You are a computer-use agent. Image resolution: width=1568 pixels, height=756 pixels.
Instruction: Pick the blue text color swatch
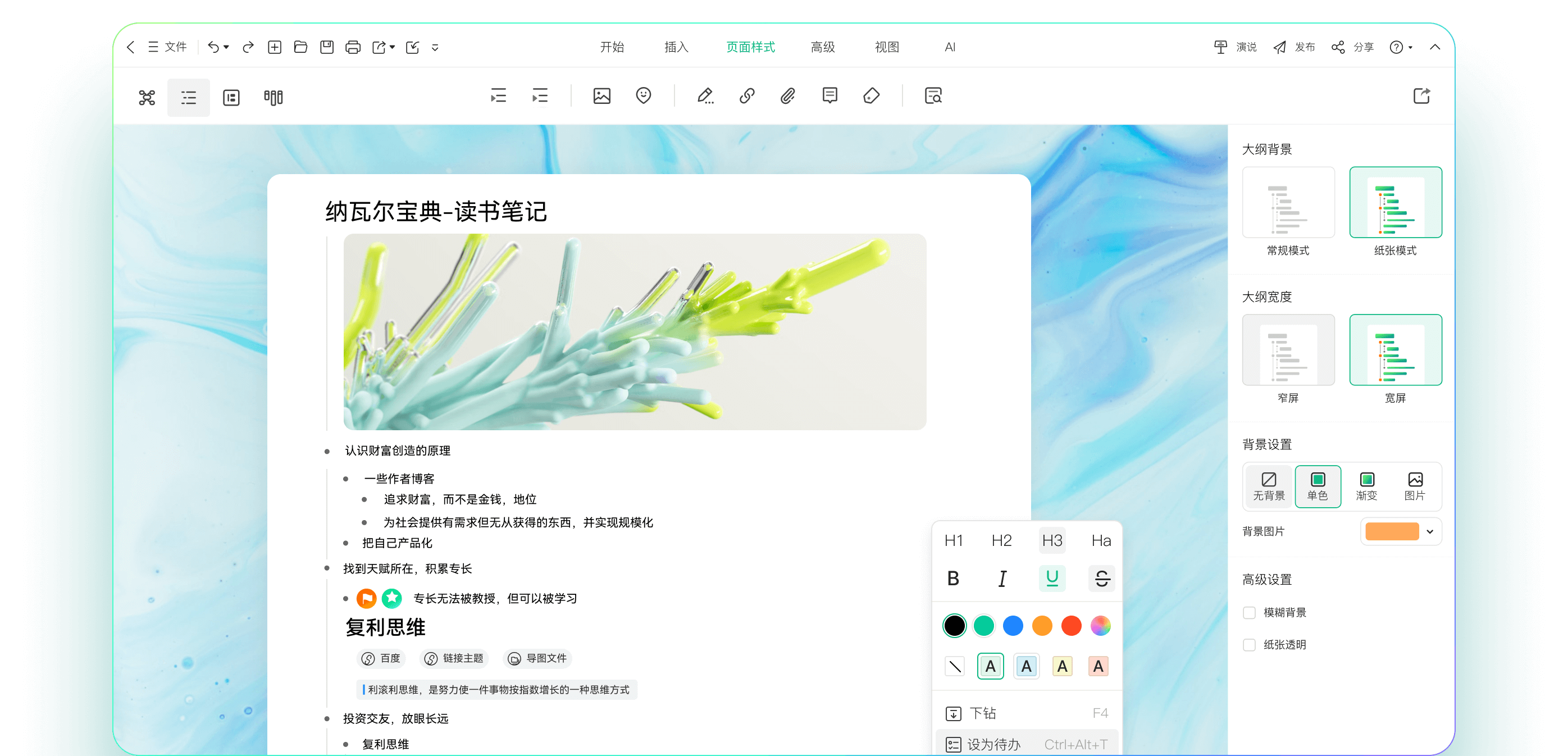point(1013,626)
